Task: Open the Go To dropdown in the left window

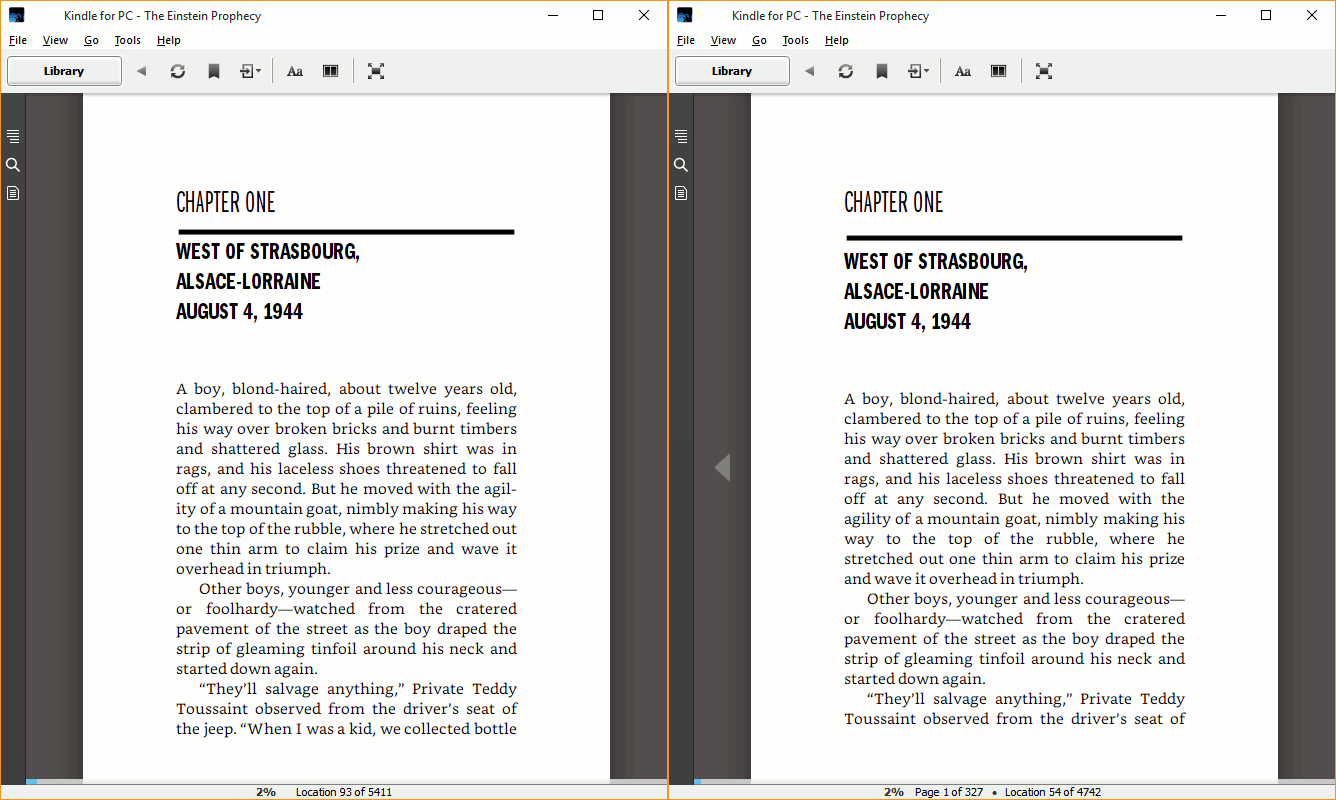Action: pyautogui.click(x=250, y=71)
